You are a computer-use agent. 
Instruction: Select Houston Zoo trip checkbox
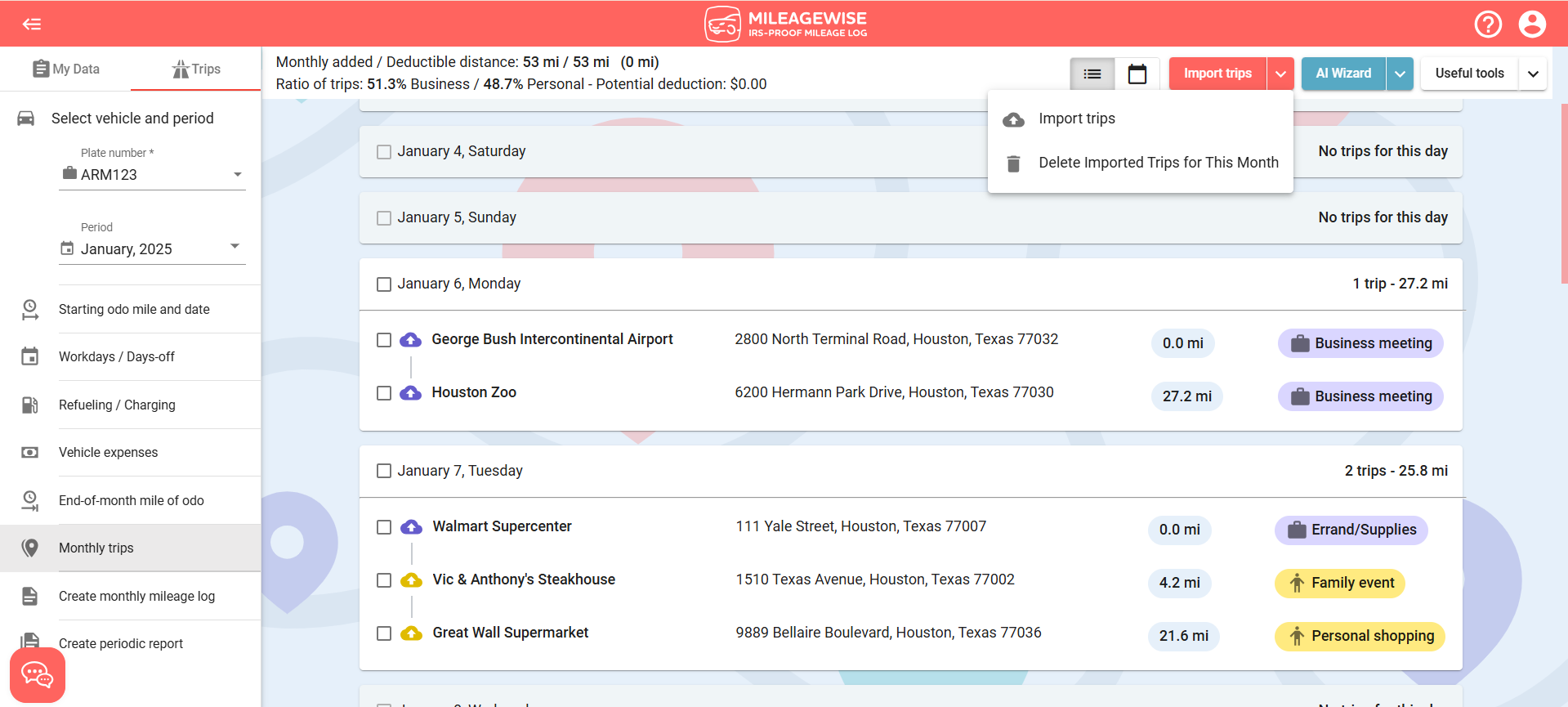coord(384,393)
